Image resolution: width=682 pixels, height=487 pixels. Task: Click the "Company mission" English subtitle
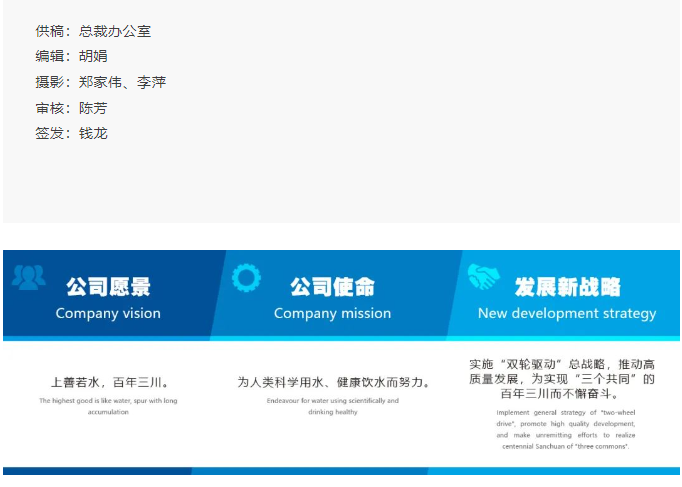[x=332, y=313]
